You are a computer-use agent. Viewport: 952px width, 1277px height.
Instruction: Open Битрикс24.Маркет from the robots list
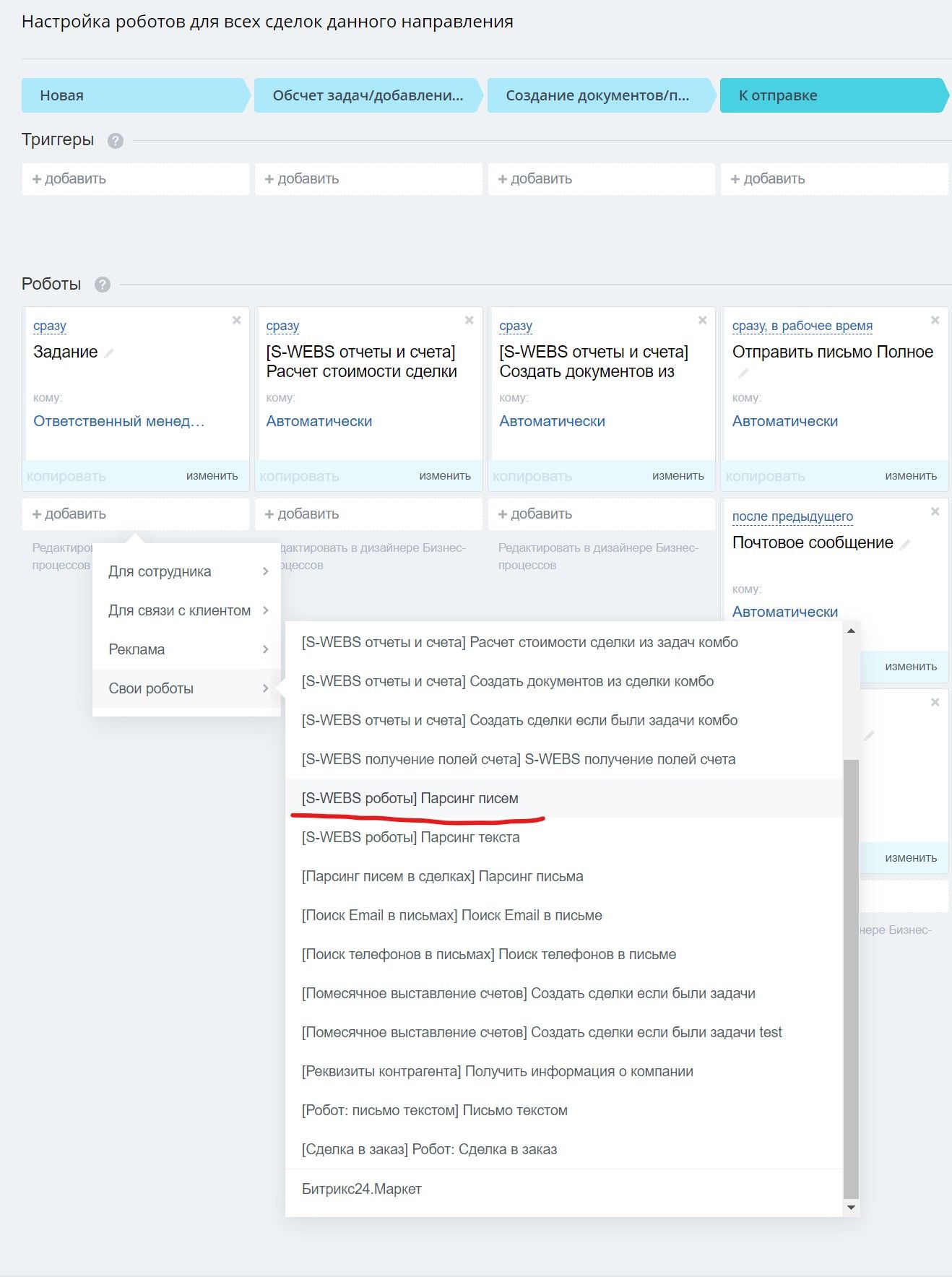(x=564, y=1189)
